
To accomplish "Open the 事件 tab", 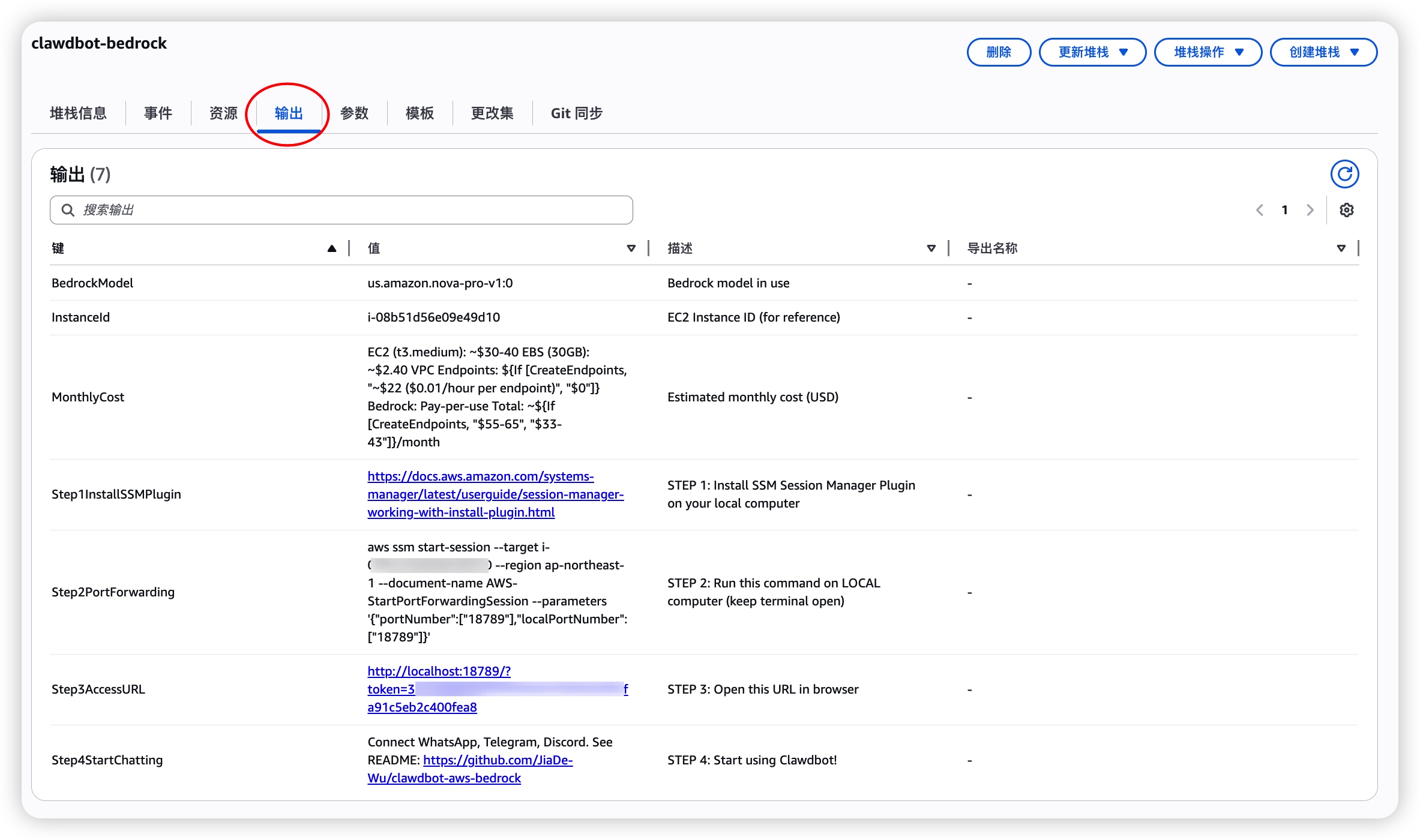I will [158, 113].
